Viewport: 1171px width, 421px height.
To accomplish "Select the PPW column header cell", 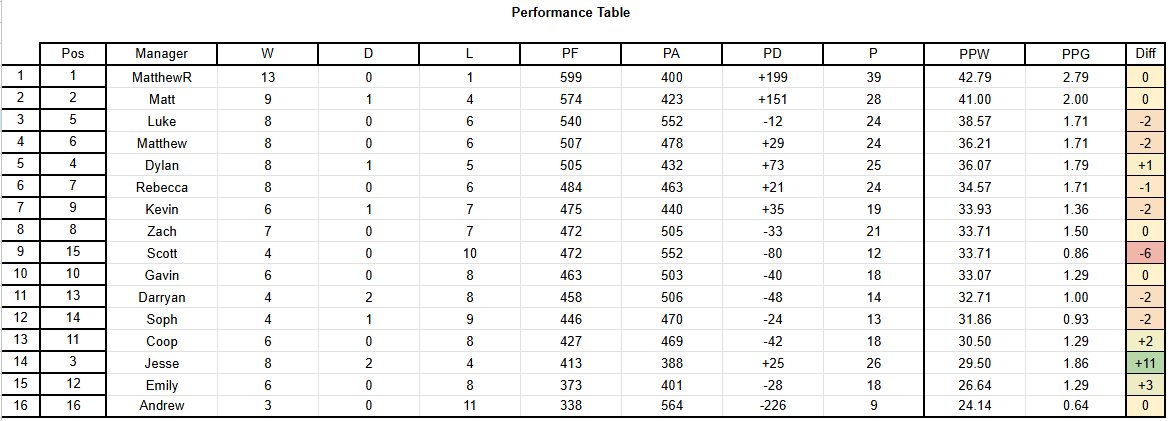I will click(974, 54).
